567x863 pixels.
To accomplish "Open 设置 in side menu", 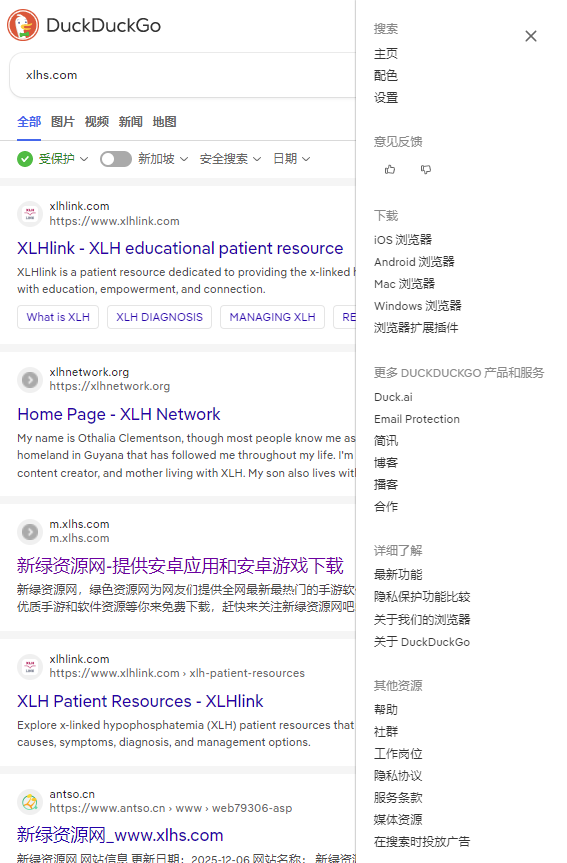I will click(386, 98).
